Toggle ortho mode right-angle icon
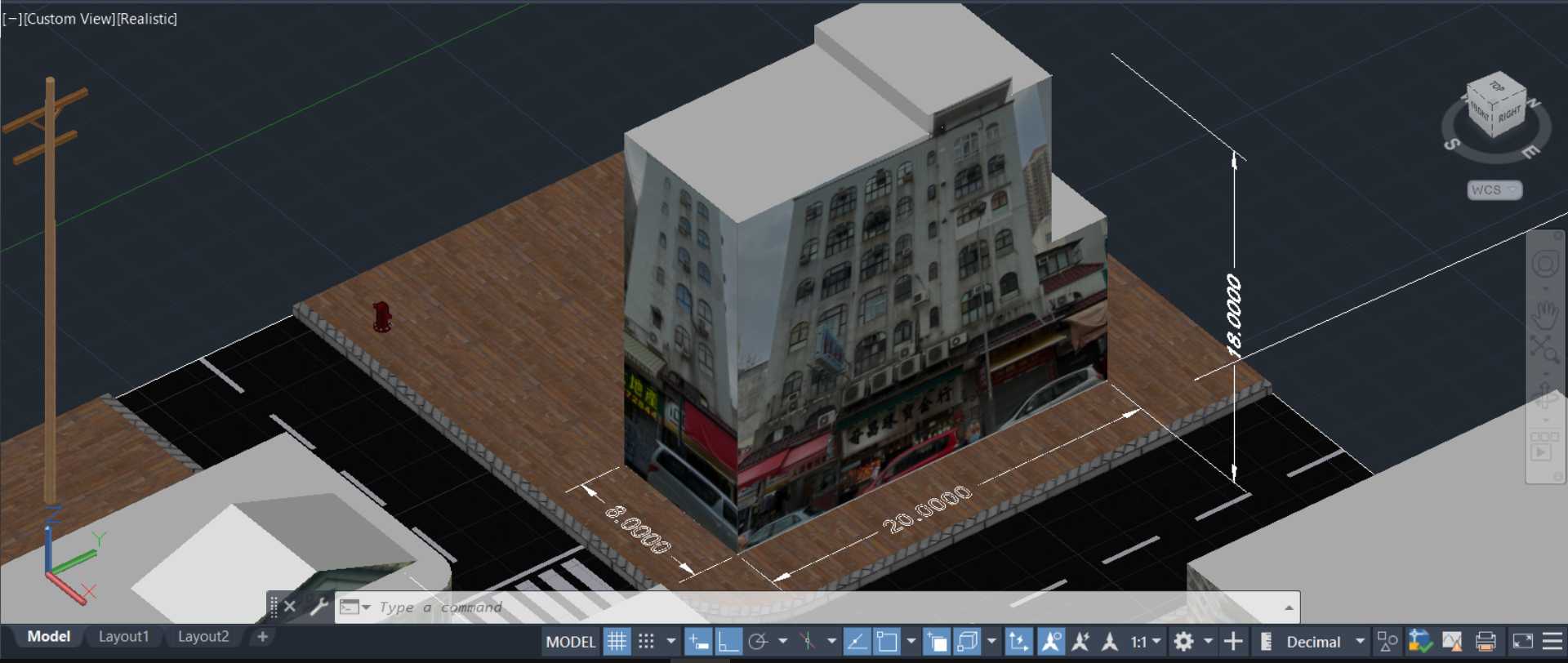Screen dimensions: 1568x663 click(x=728, y=642)
